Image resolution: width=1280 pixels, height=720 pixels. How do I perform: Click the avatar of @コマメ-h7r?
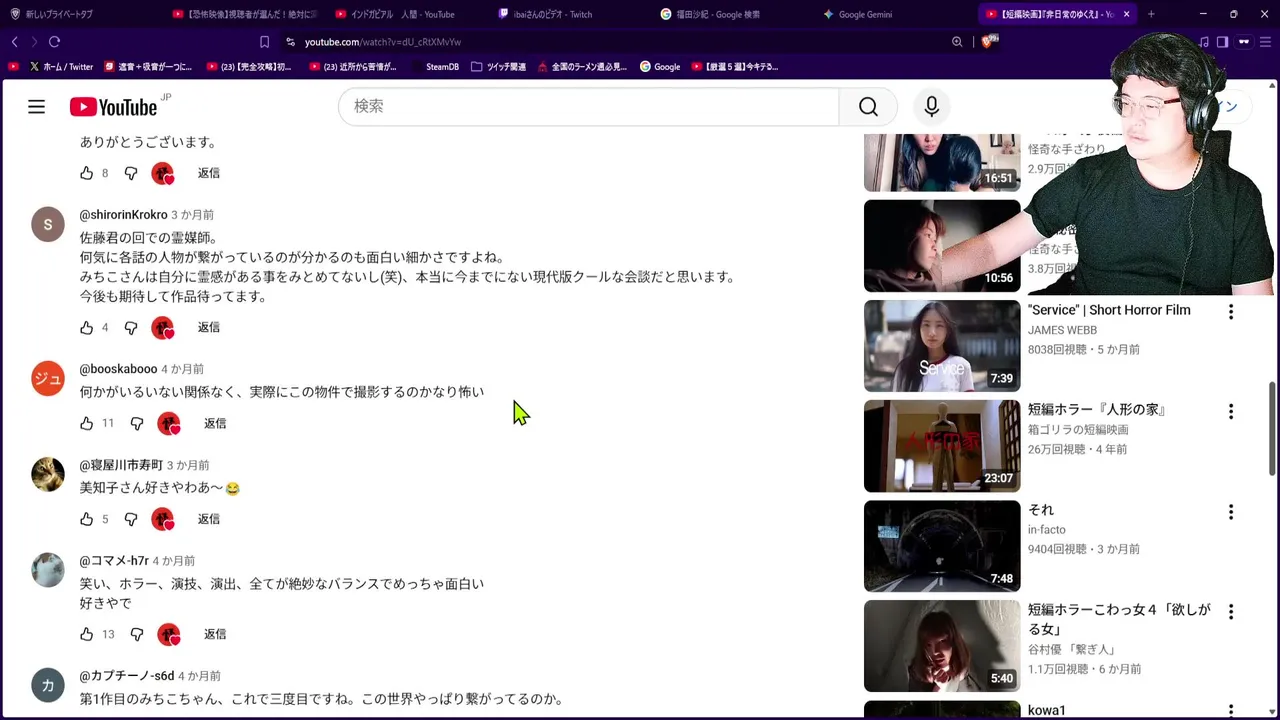(47, 570)
